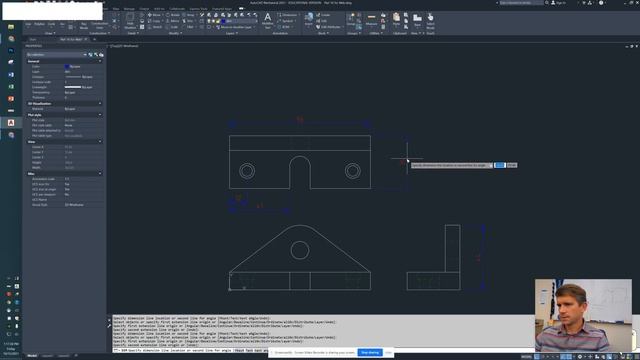Open the dynamic input prompt options arrow
Image resolution: width=640 pixels, height=360 pixels.
click(x=491, y=165)
